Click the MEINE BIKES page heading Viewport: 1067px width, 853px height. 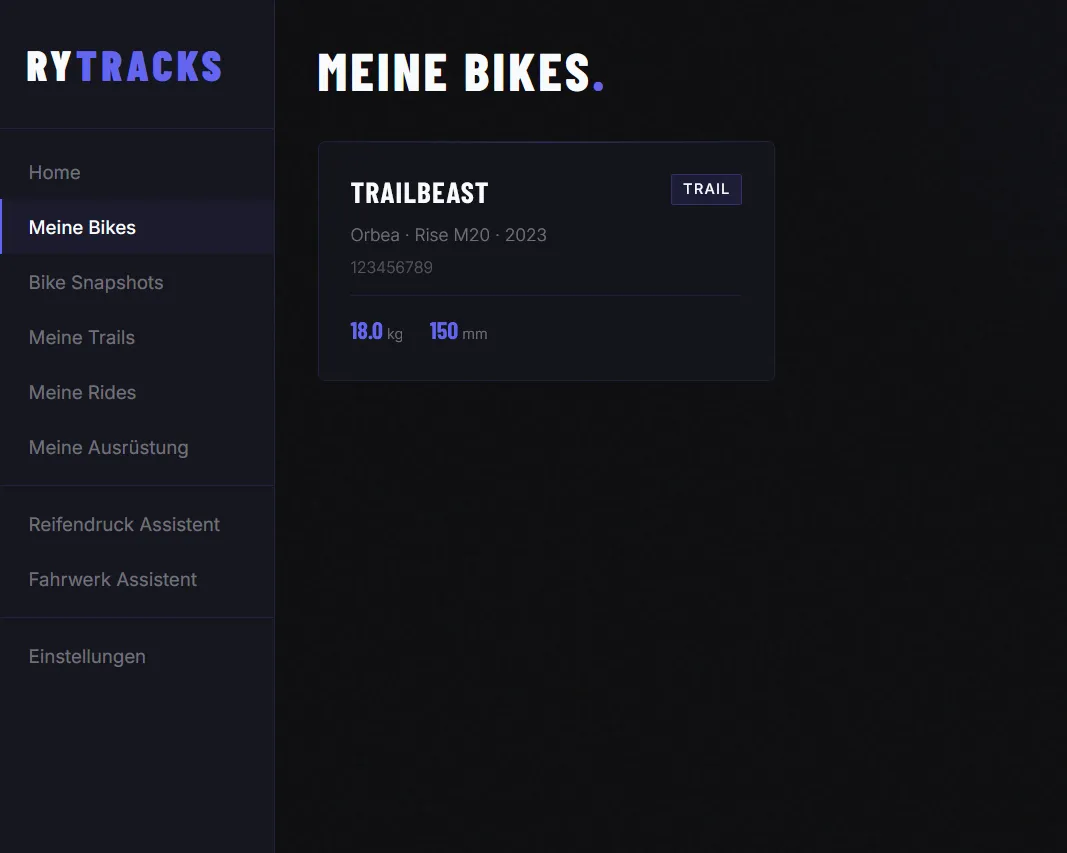coord(448,72)
